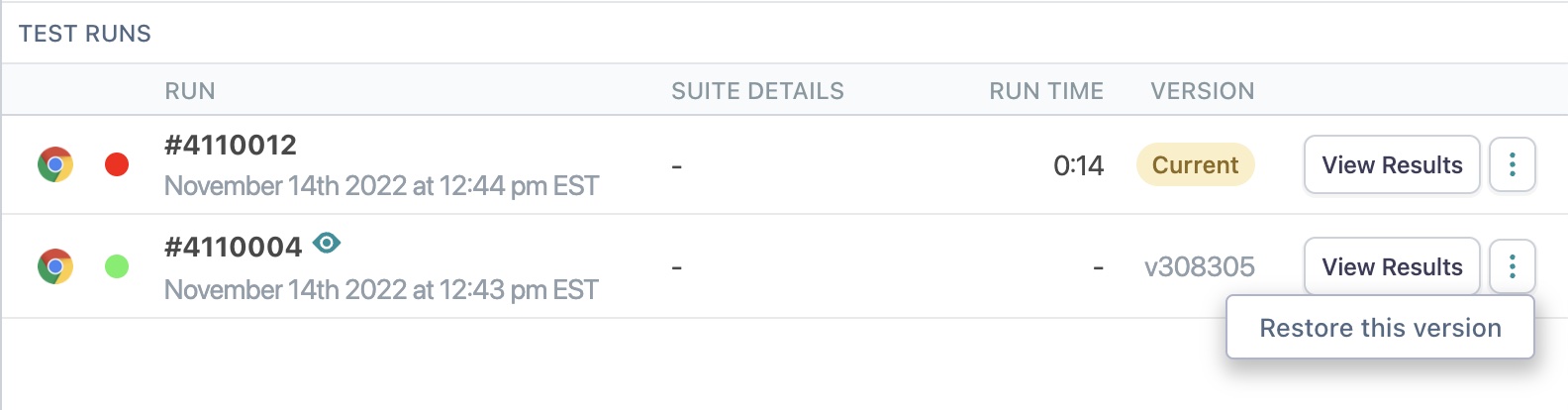Click the Current version badge
This screenshot has height=410, width=1568.
pyautogui.click(x=1195, y=164)
